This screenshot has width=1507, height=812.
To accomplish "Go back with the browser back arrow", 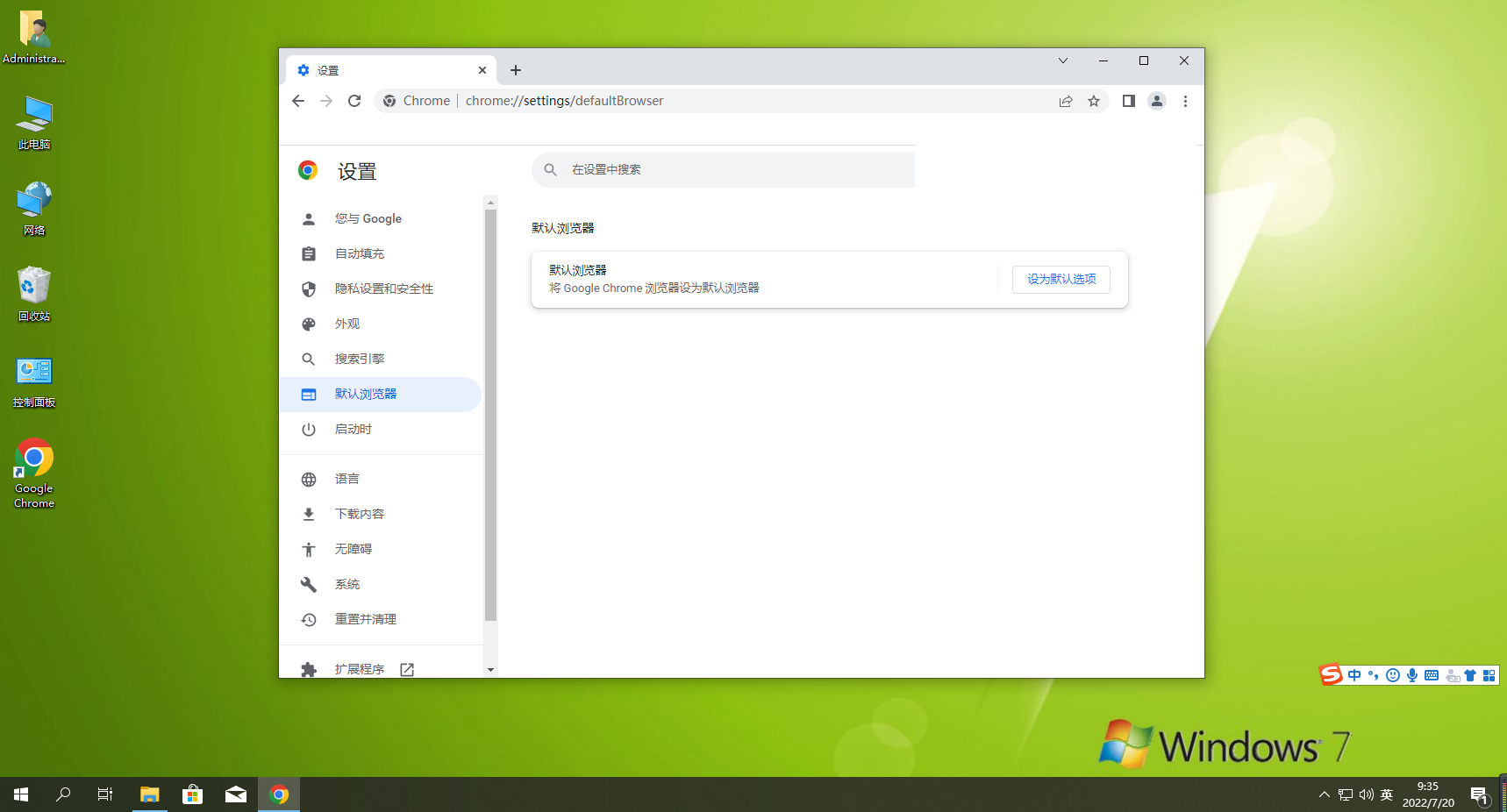I will (x=298, y=101).
